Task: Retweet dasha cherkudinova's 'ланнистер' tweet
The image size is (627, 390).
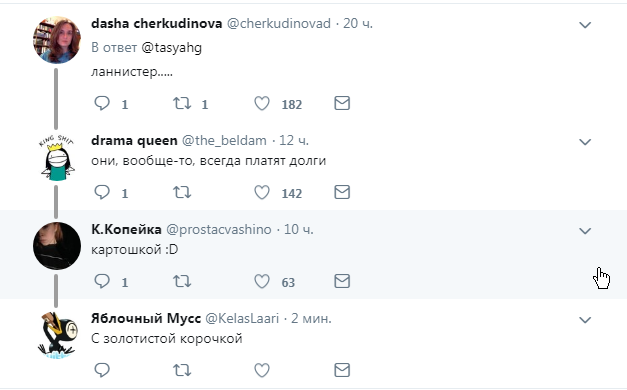Action: tap(182, 103)
